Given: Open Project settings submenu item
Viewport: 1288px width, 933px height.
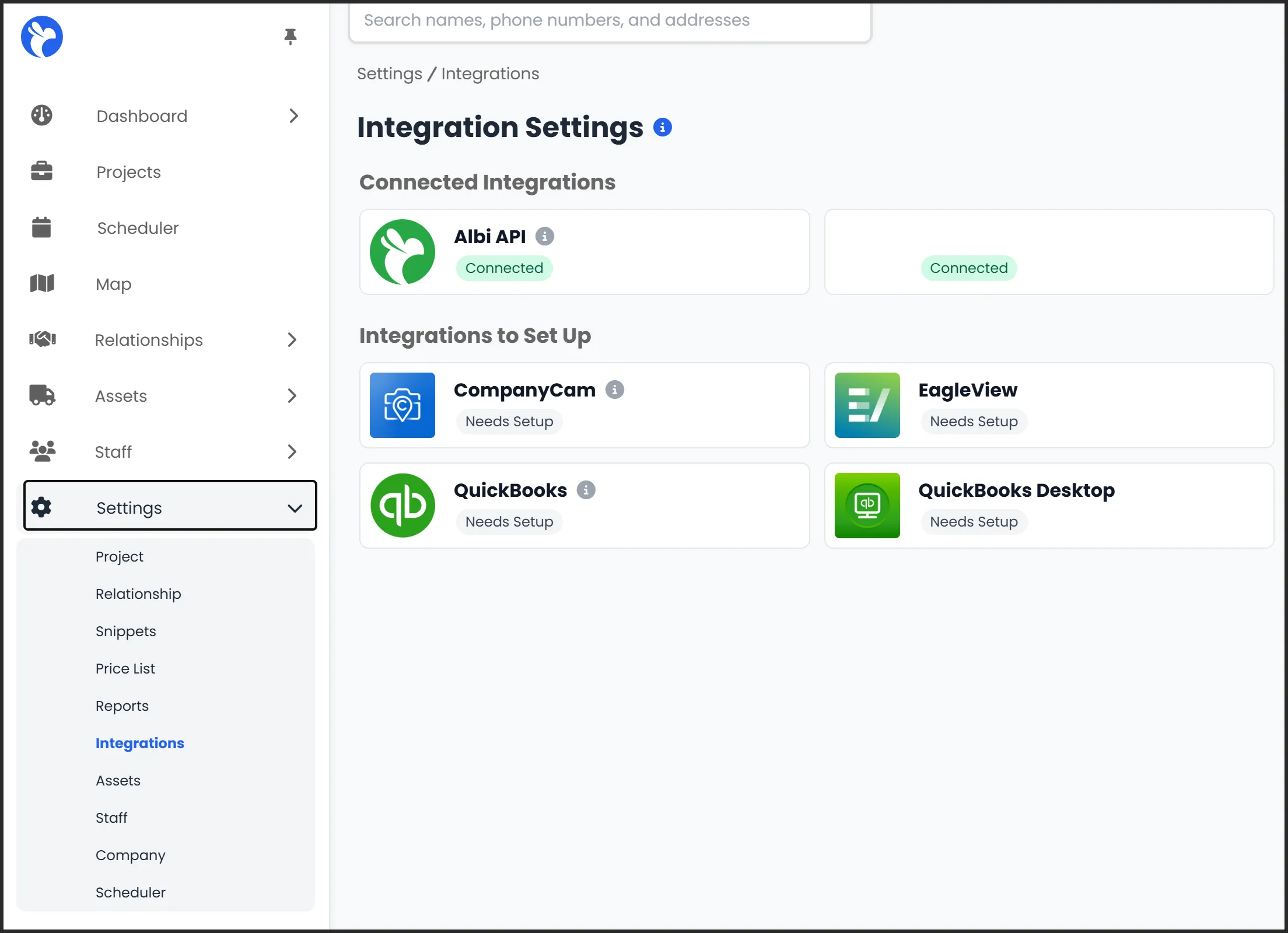Looking at the screenshot, I should (x=119, y=556).
